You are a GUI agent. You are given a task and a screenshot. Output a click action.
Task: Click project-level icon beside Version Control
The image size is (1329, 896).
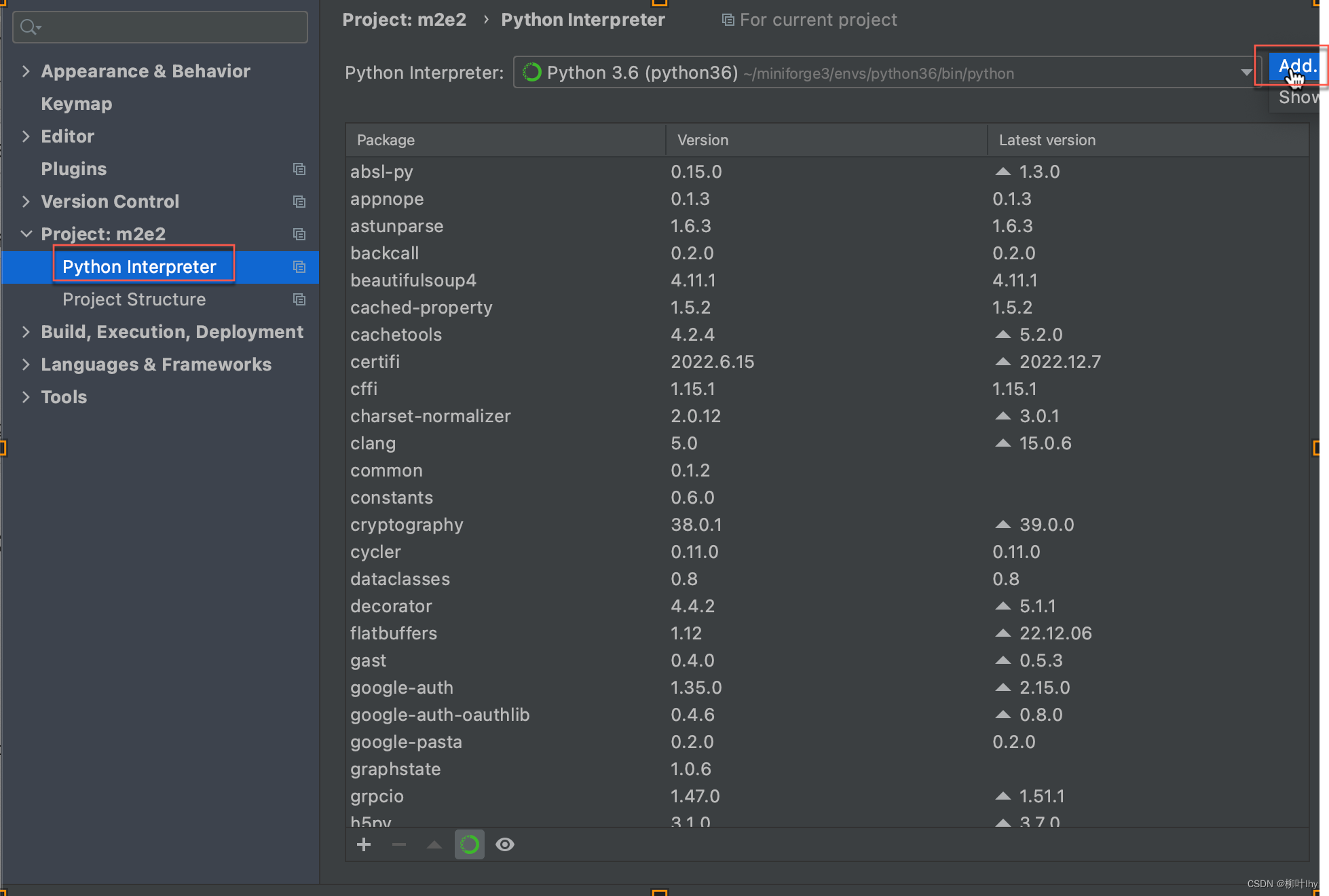point(299,202)
